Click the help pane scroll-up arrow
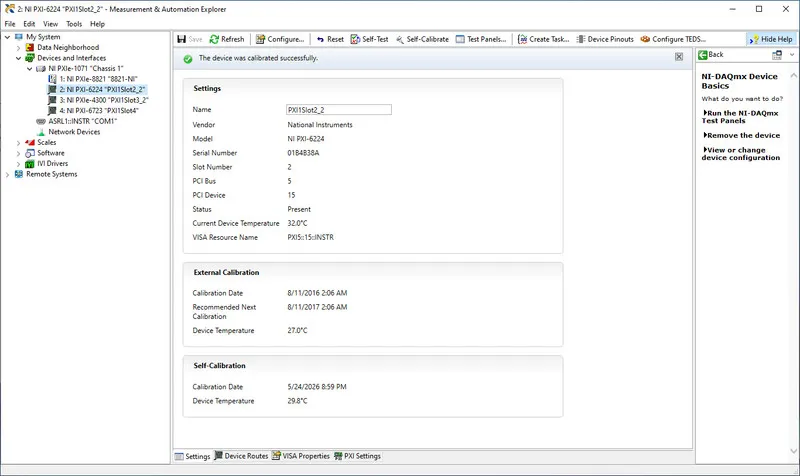This screenshot has height=476, width=800. (793, 76)
